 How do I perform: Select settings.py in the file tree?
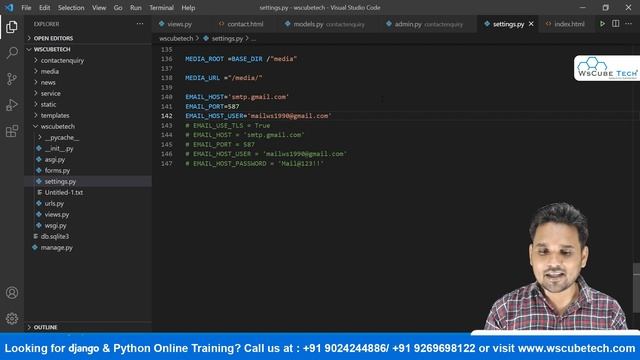point(88,181)
